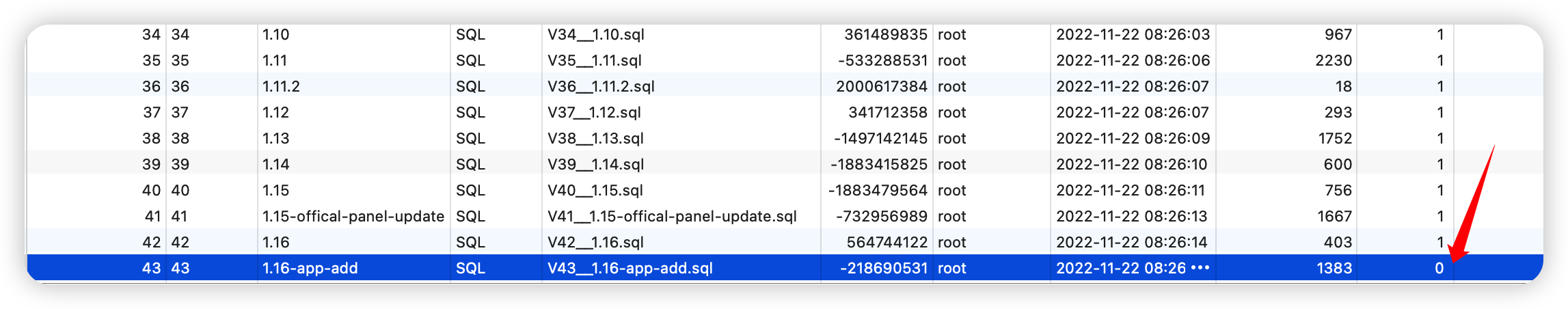This screenshot has height=309, width=1568.
Task: Select the 1.15-offical-panel-update version cell
Action: 353,216
